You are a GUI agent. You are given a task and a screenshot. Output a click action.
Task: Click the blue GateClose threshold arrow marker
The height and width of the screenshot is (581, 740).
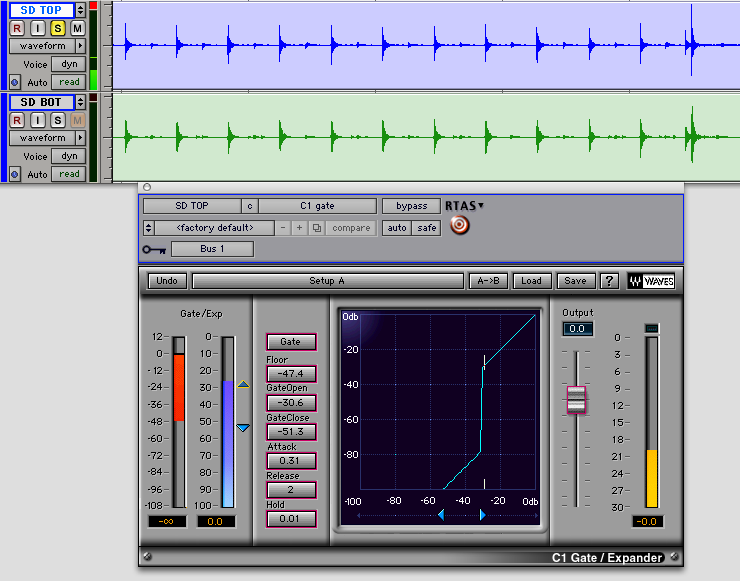(x=243, y=428)
